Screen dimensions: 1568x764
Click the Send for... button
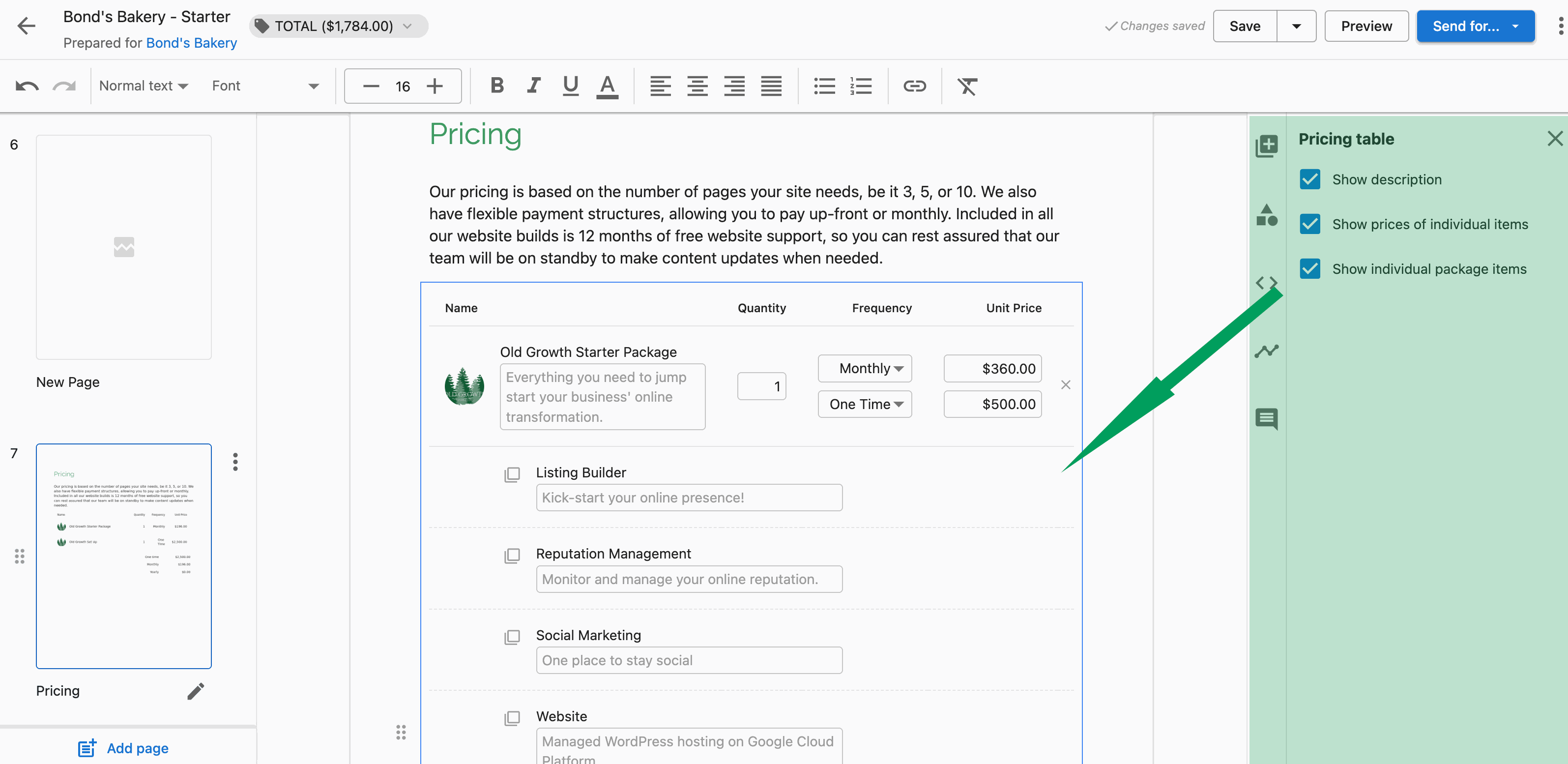point(1475,26)
